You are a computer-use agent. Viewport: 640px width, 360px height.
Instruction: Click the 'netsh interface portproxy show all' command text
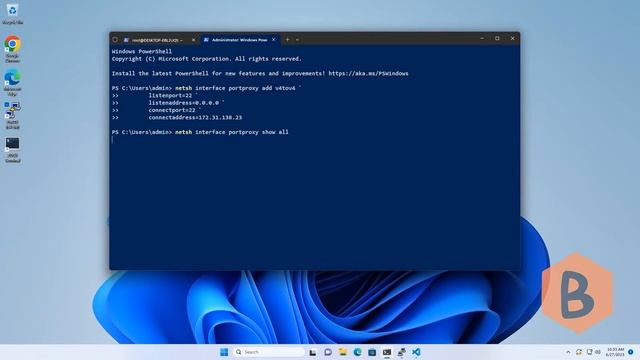click(x=232, y=132)
